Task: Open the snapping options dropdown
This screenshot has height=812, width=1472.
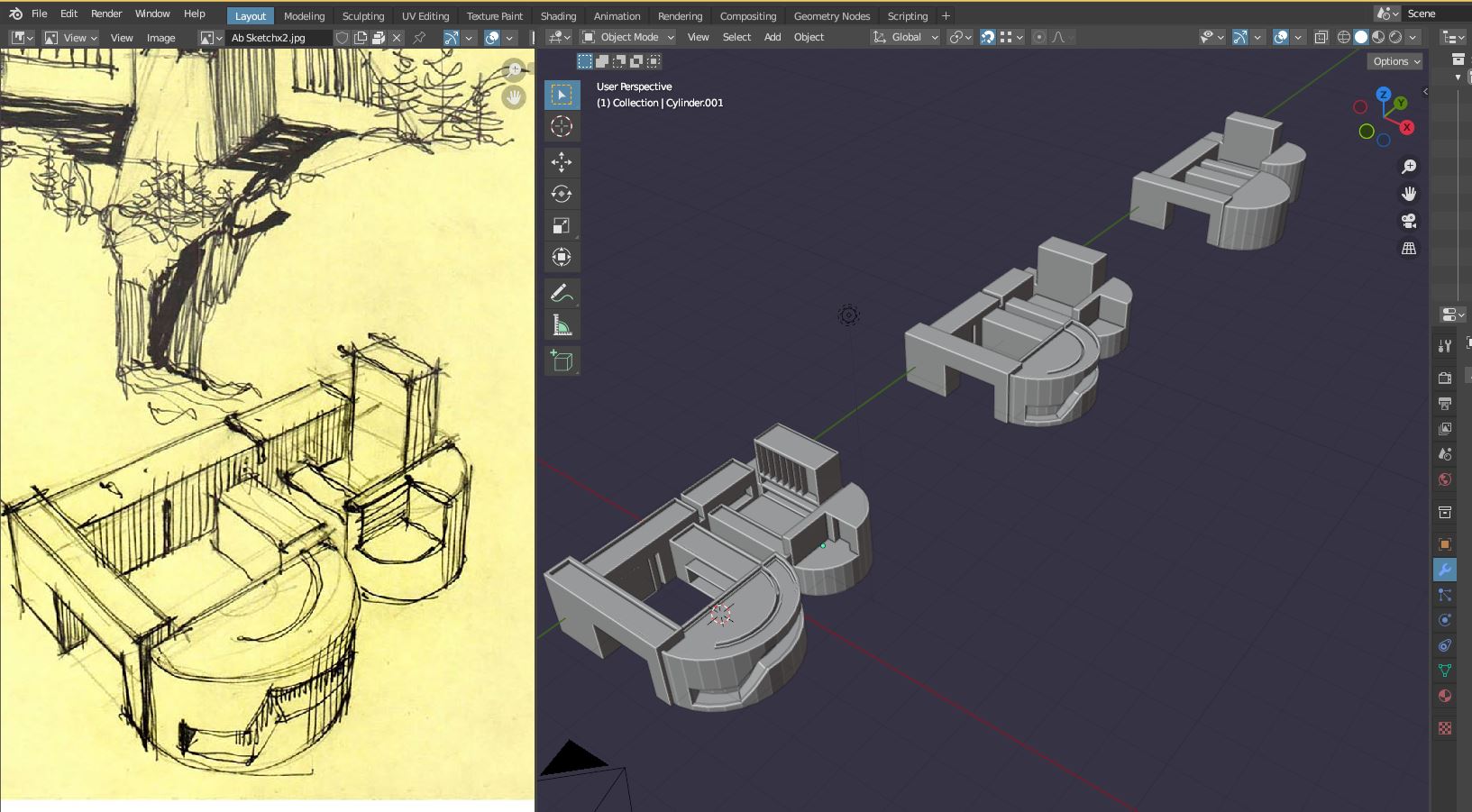Action: pyautogui.click(x=1012, y=37)
